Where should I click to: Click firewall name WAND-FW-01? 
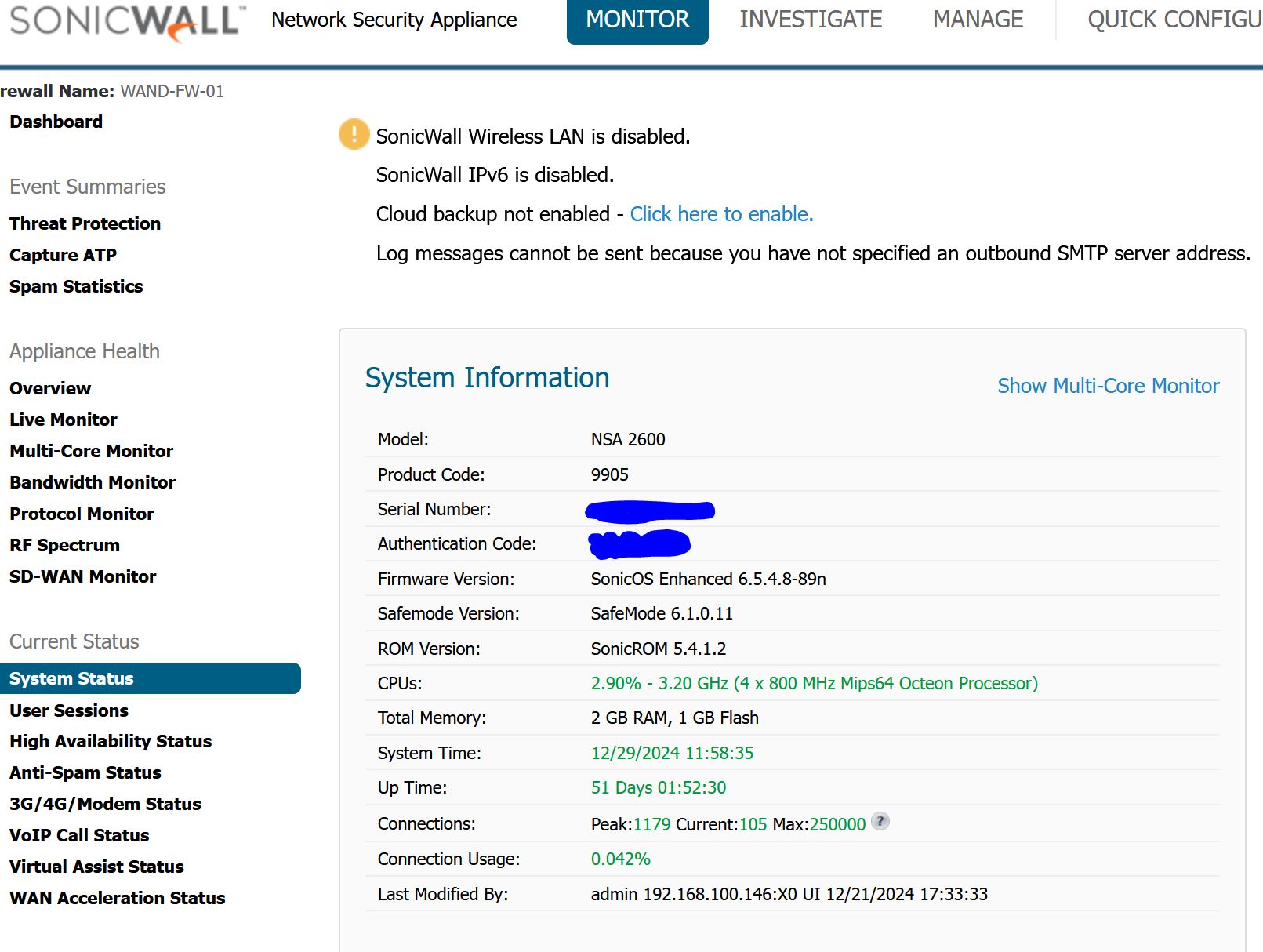tap(172, 91)
